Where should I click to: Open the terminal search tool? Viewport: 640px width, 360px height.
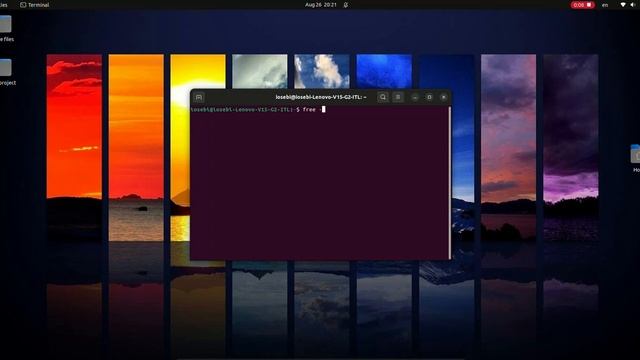[382, 97]
